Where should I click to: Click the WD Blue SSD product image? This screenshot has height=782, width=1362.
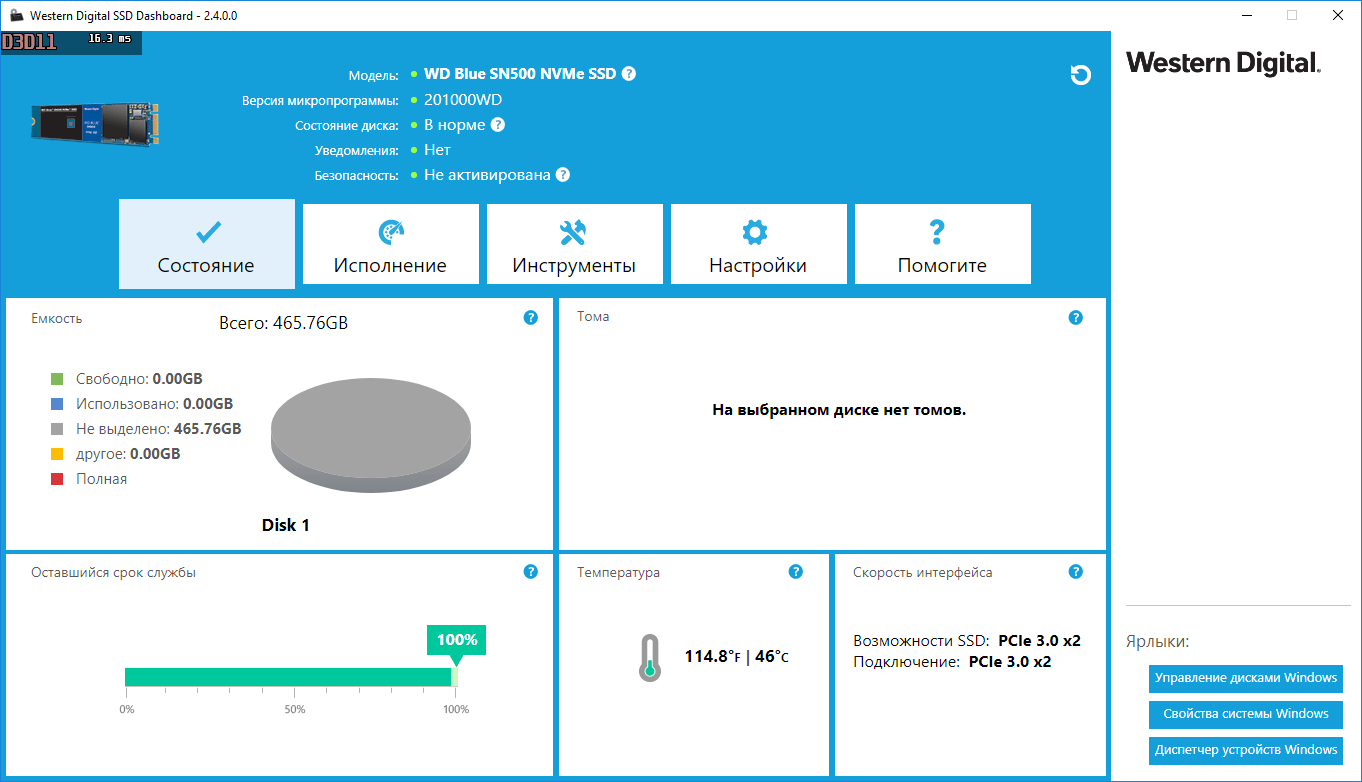pos(95,124)
